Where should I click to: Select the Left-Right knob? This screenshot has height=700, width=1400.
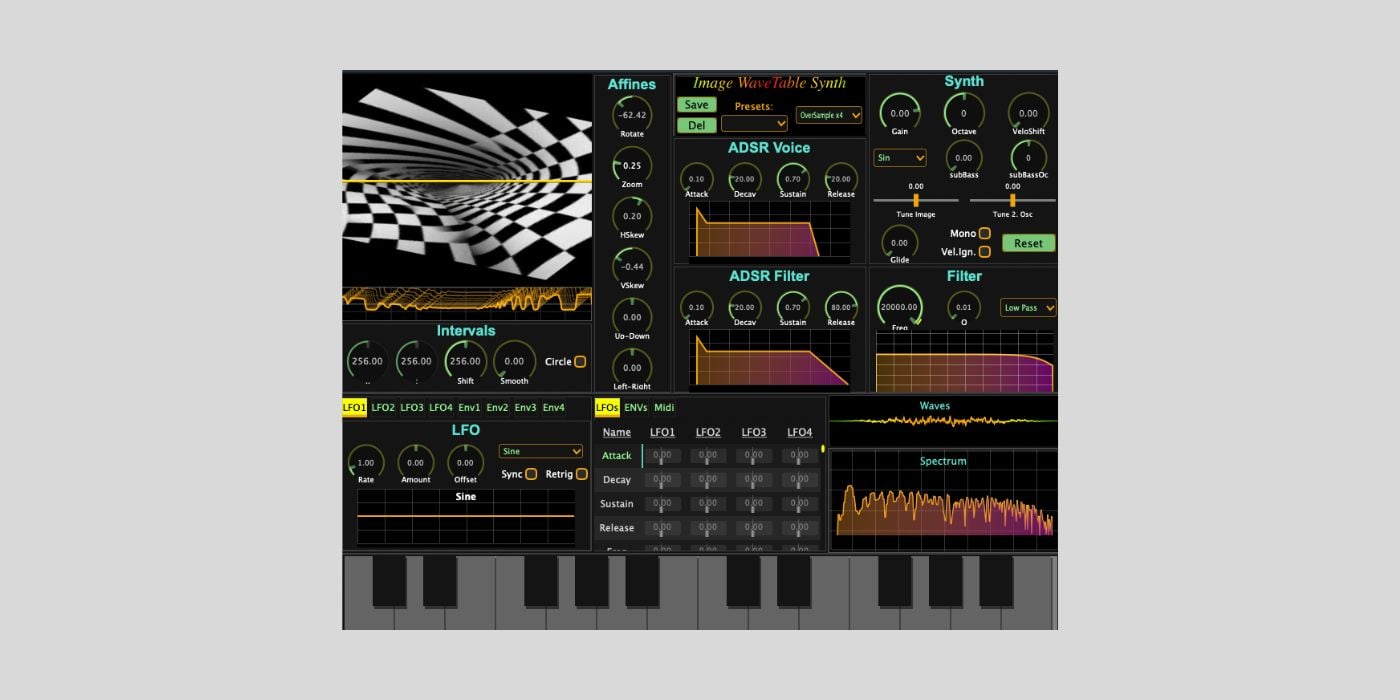point(632,366)
